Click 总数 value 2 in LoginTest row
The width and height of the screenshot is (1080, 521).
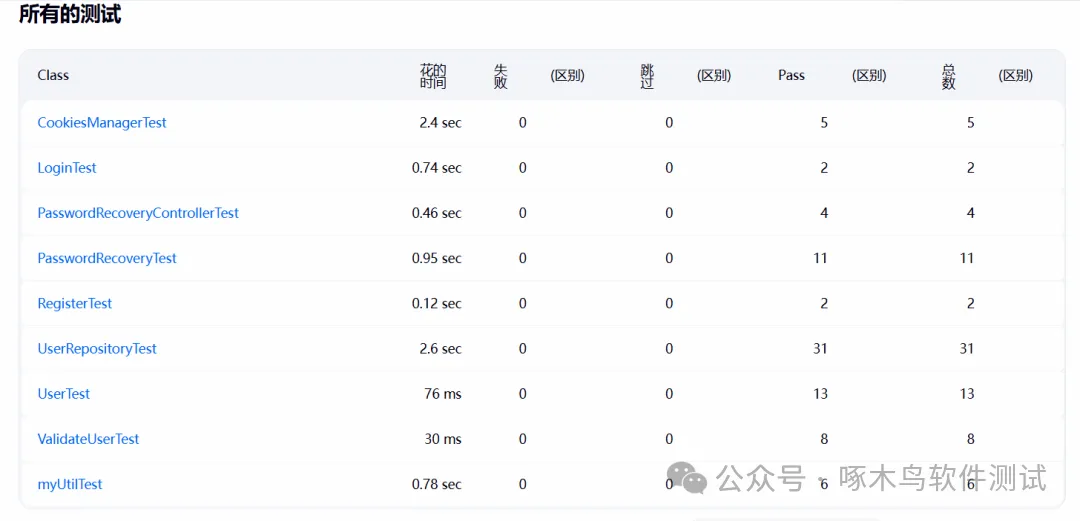click(x=970, y=168)
